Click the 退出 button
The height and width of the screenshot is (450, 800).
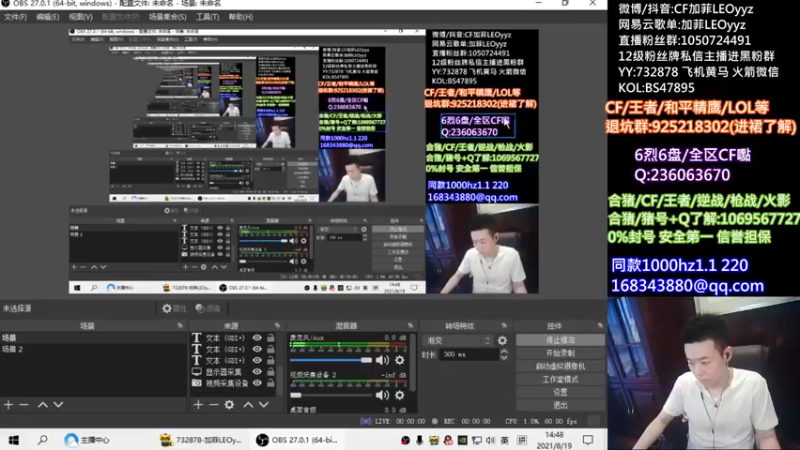click(560, 405)
